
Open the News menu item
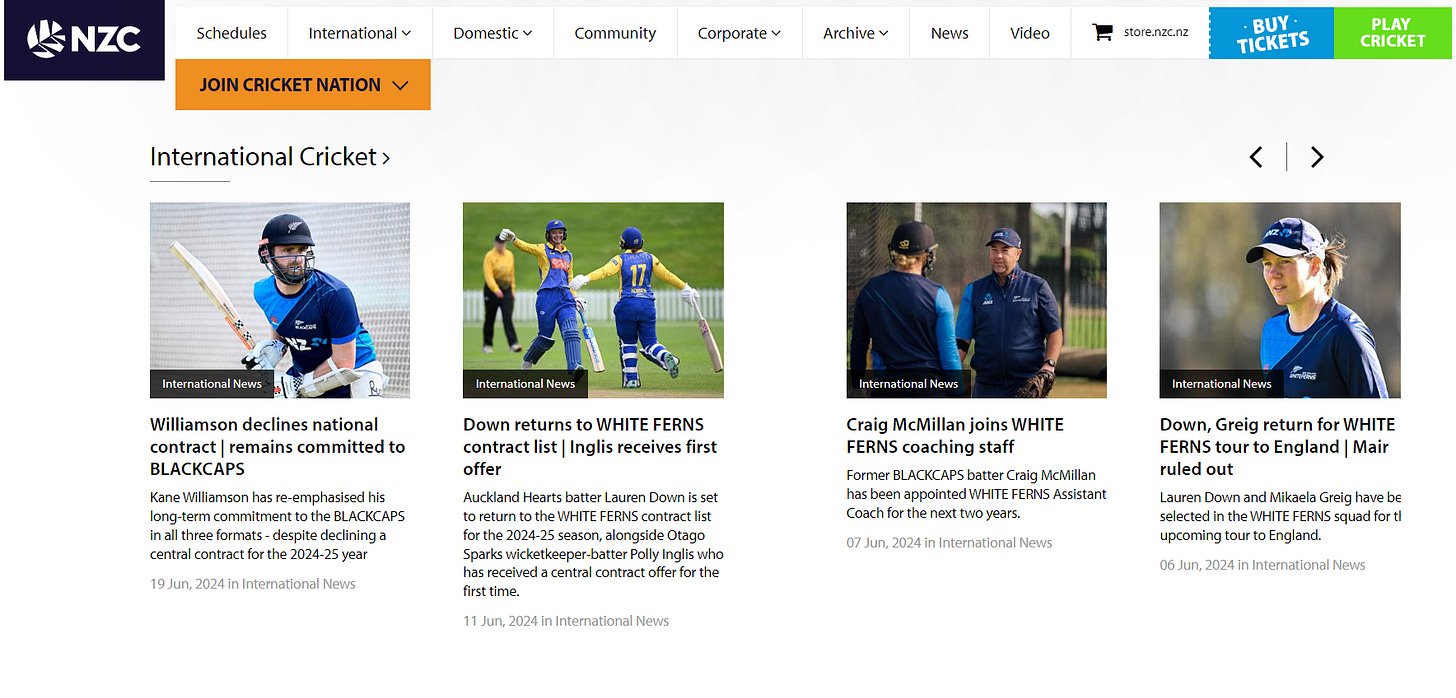pyautogui.click(x=949, y=33)
